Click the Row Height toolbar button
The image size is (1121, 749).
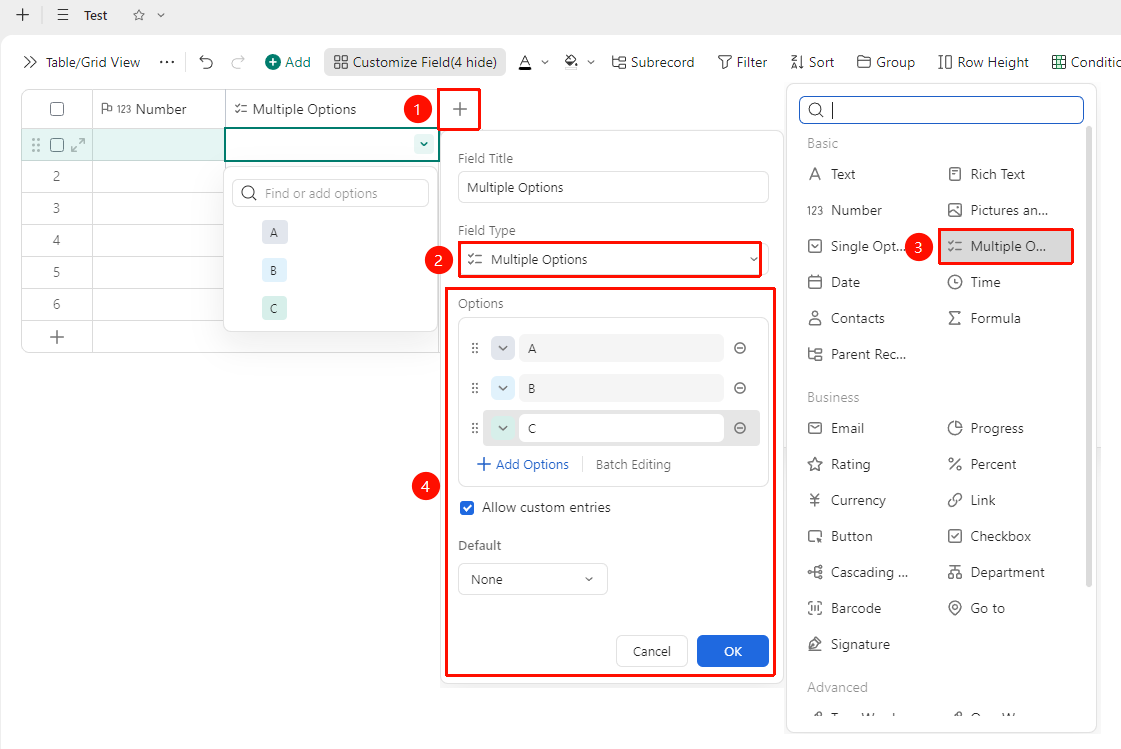pyautogui.click(x=982, y=62)
